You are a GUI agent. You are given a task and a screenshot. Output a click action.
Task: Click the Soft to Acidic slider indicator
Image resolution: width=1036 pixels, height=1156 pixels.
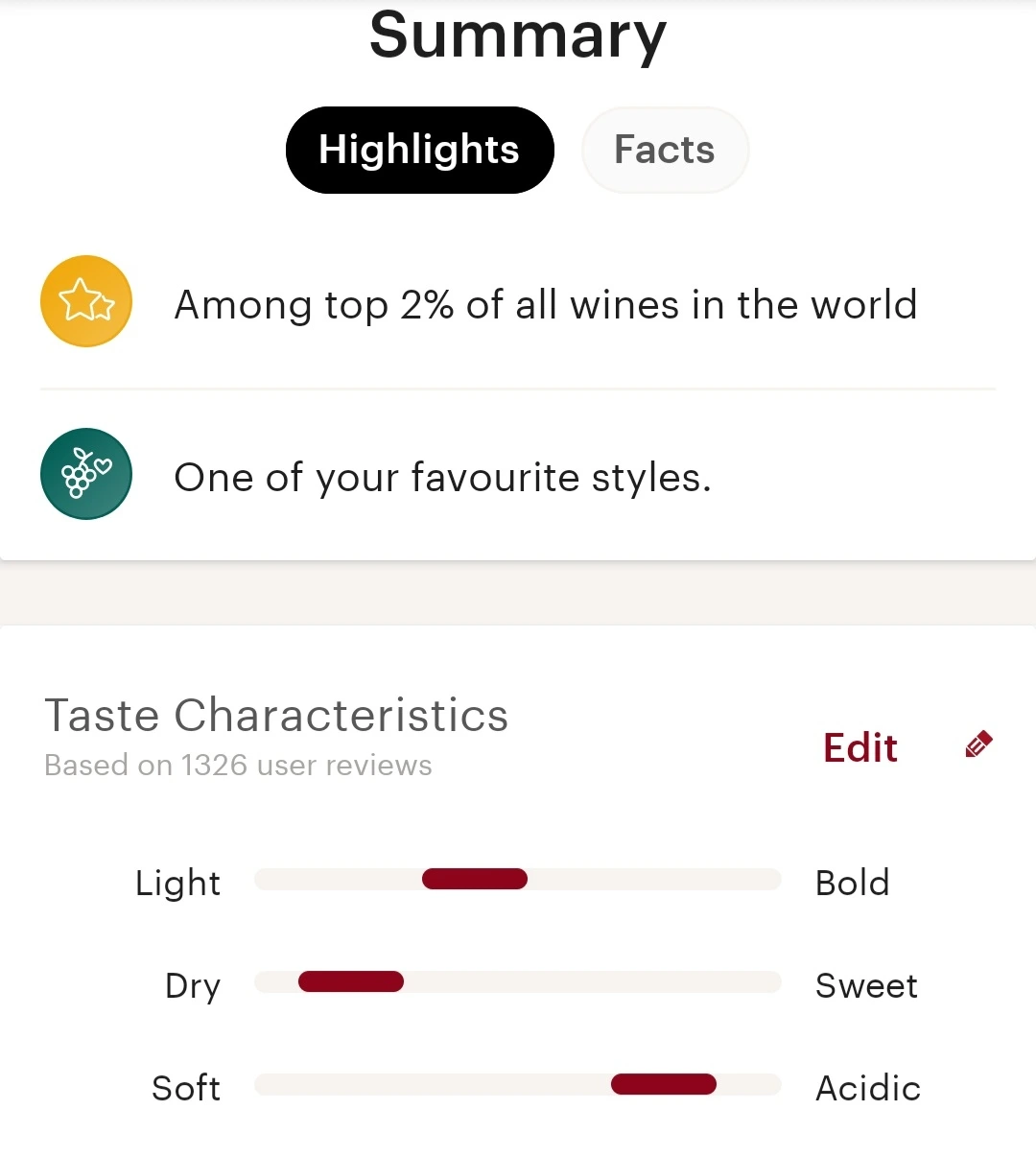point(664,1084)
